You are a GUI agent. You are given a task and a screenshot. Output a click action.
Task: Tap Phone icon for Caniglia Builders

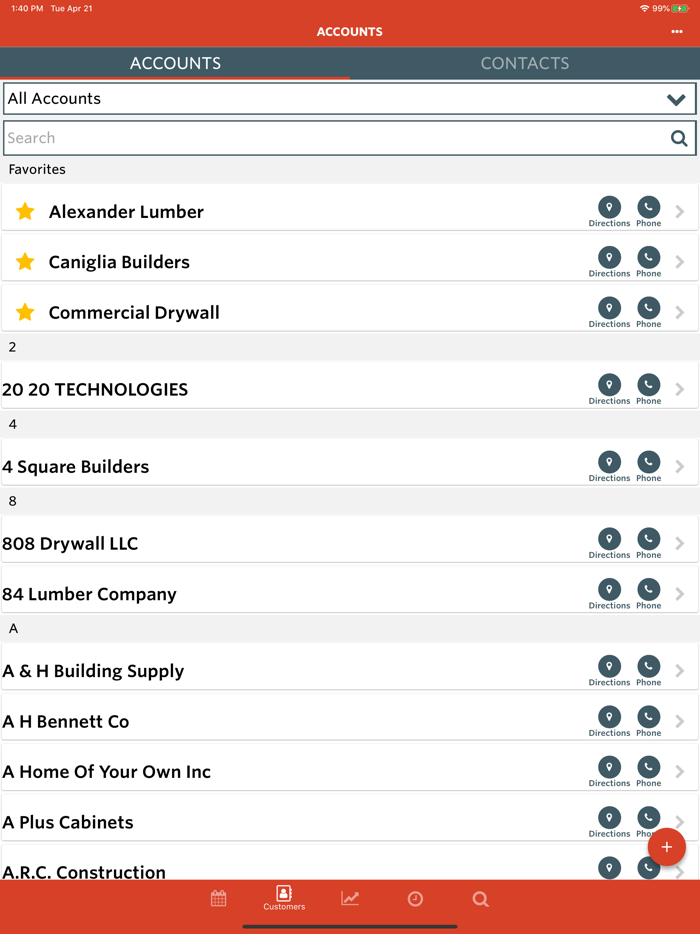click(x=648, y=262)
